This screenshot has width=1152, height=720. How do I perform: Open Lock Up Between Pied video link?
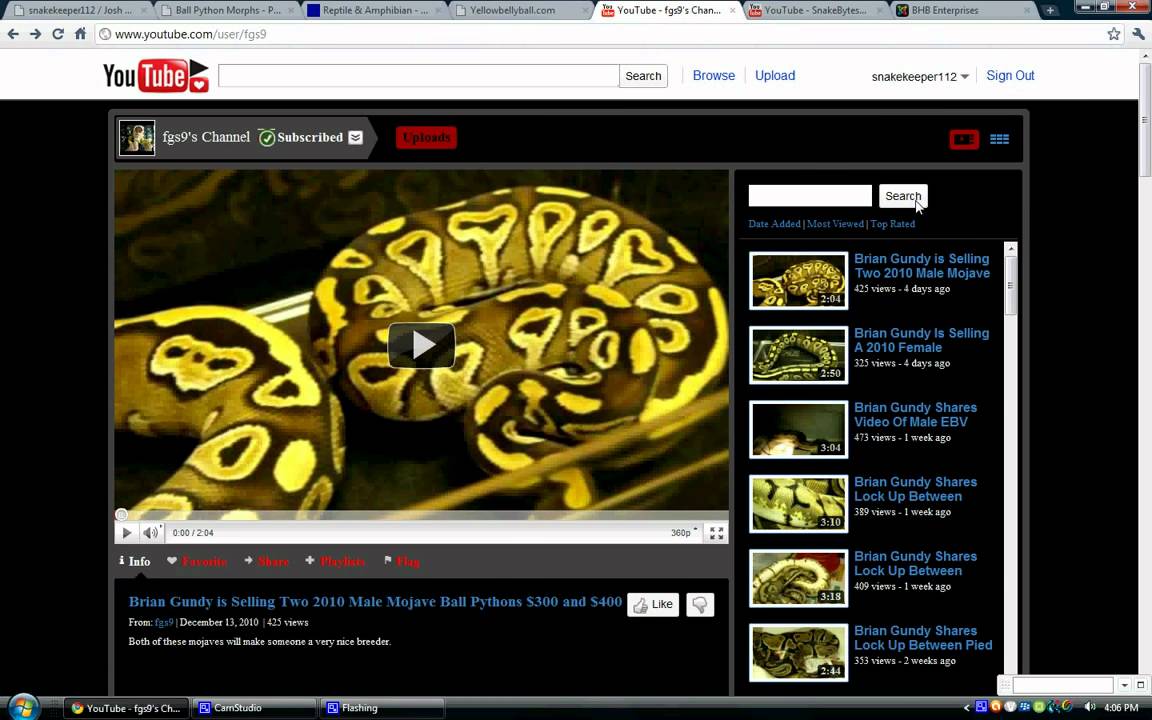coord(923,638)
